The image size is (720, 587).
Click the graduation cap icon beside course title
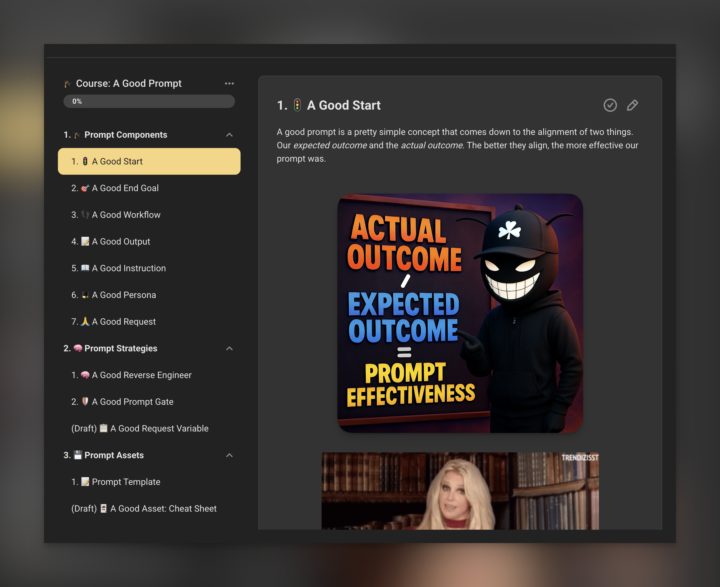pos(68,84)
